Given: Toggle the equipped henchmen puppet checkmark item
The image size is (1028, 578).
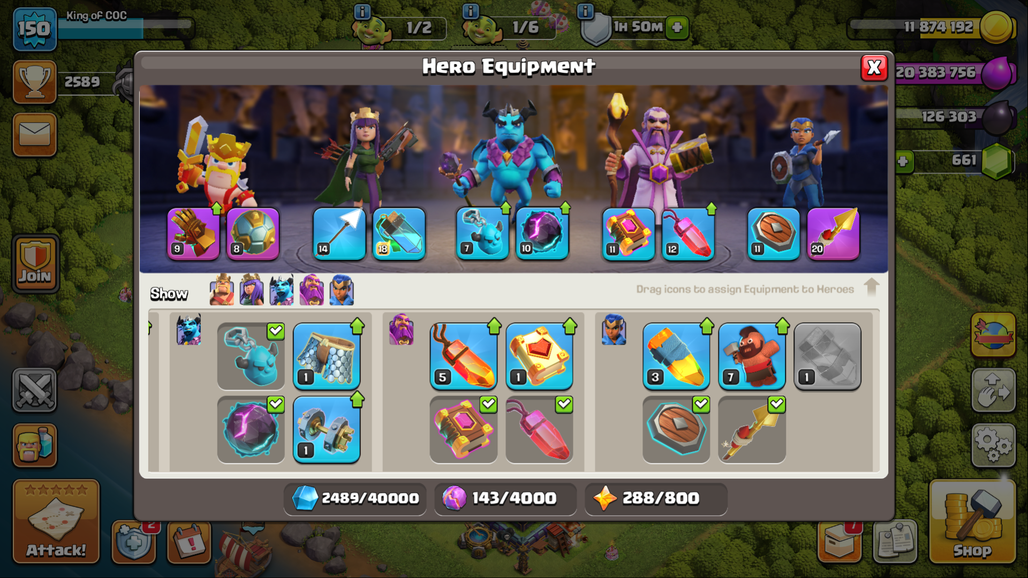Looking at the screenshot, I should tap(250, 356).
